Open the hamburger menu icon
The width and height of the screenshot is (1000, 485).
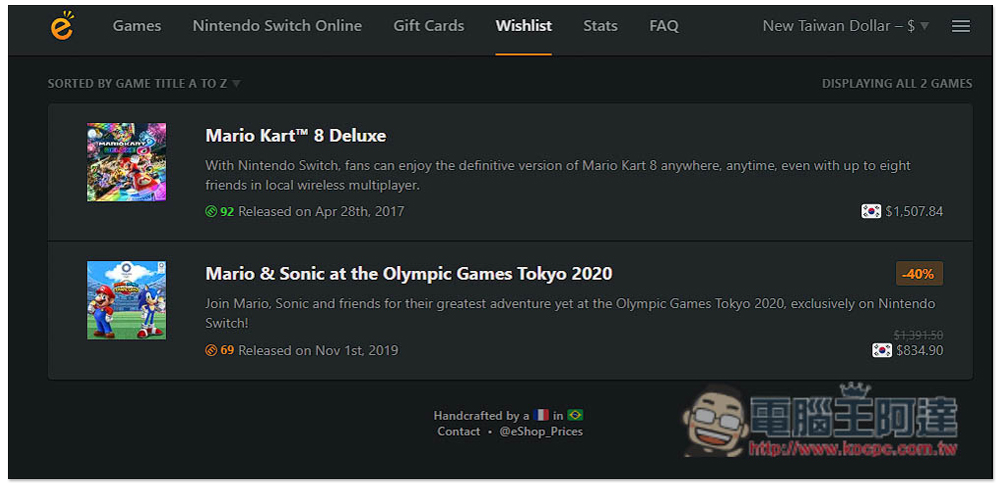960,26
